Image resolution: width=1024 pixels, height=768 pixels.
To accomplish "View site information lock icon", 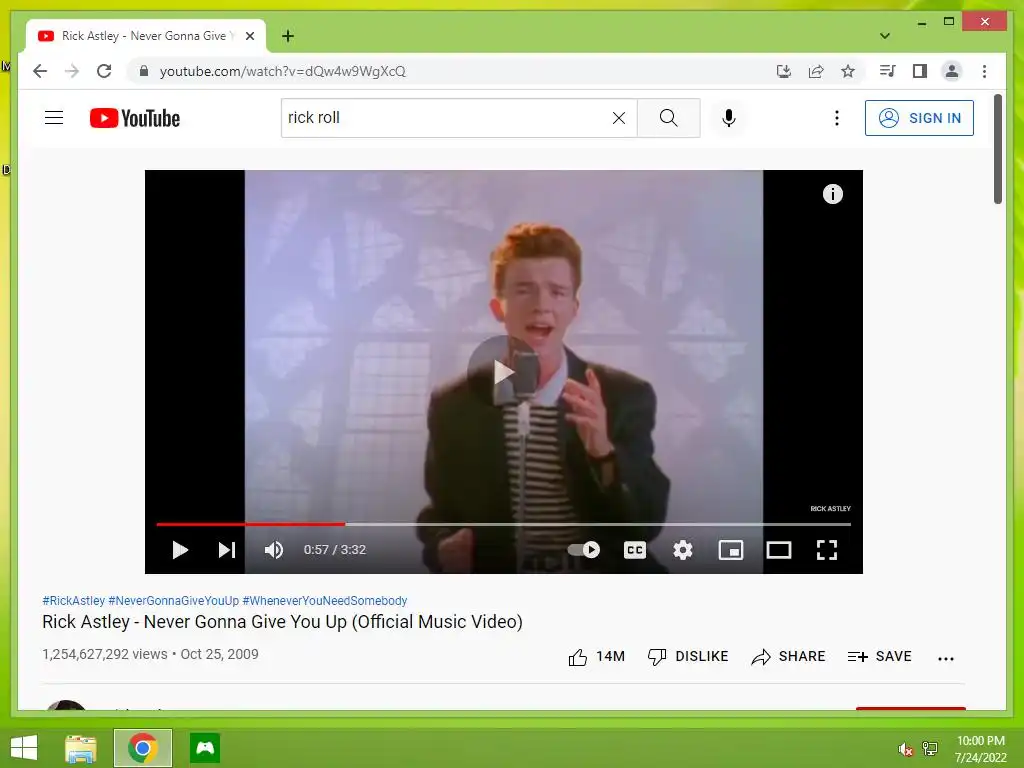I will [x=144, y=71].
